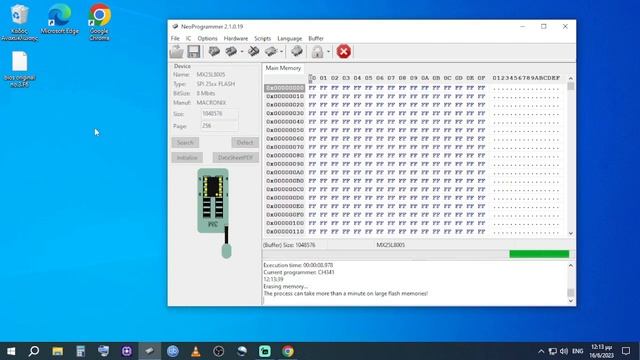The width and height of the screenshot is (640, 360).
Task: Click first FF byte in row 0x00000020
Action: pyautogui.click(x=312, y=105)
